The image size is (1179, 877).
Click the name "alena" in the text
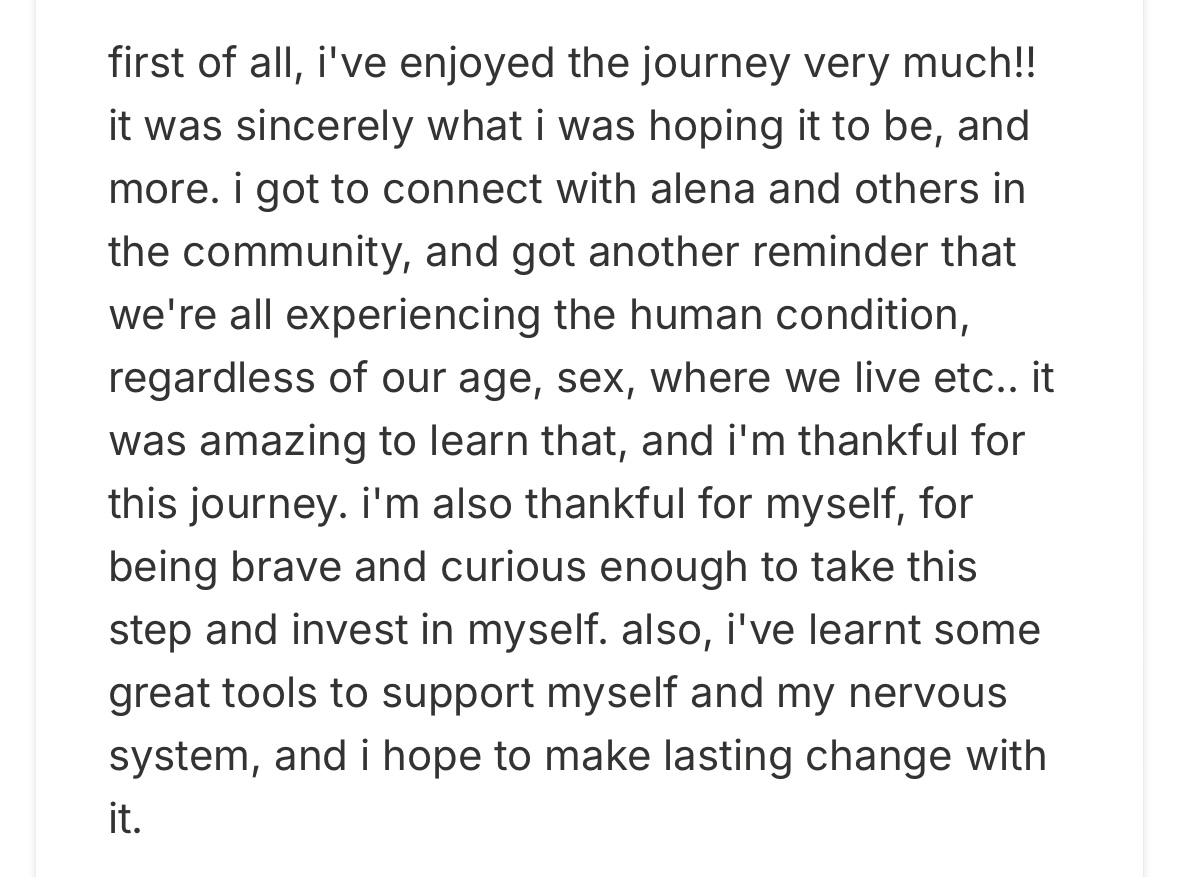coord(702,188)
